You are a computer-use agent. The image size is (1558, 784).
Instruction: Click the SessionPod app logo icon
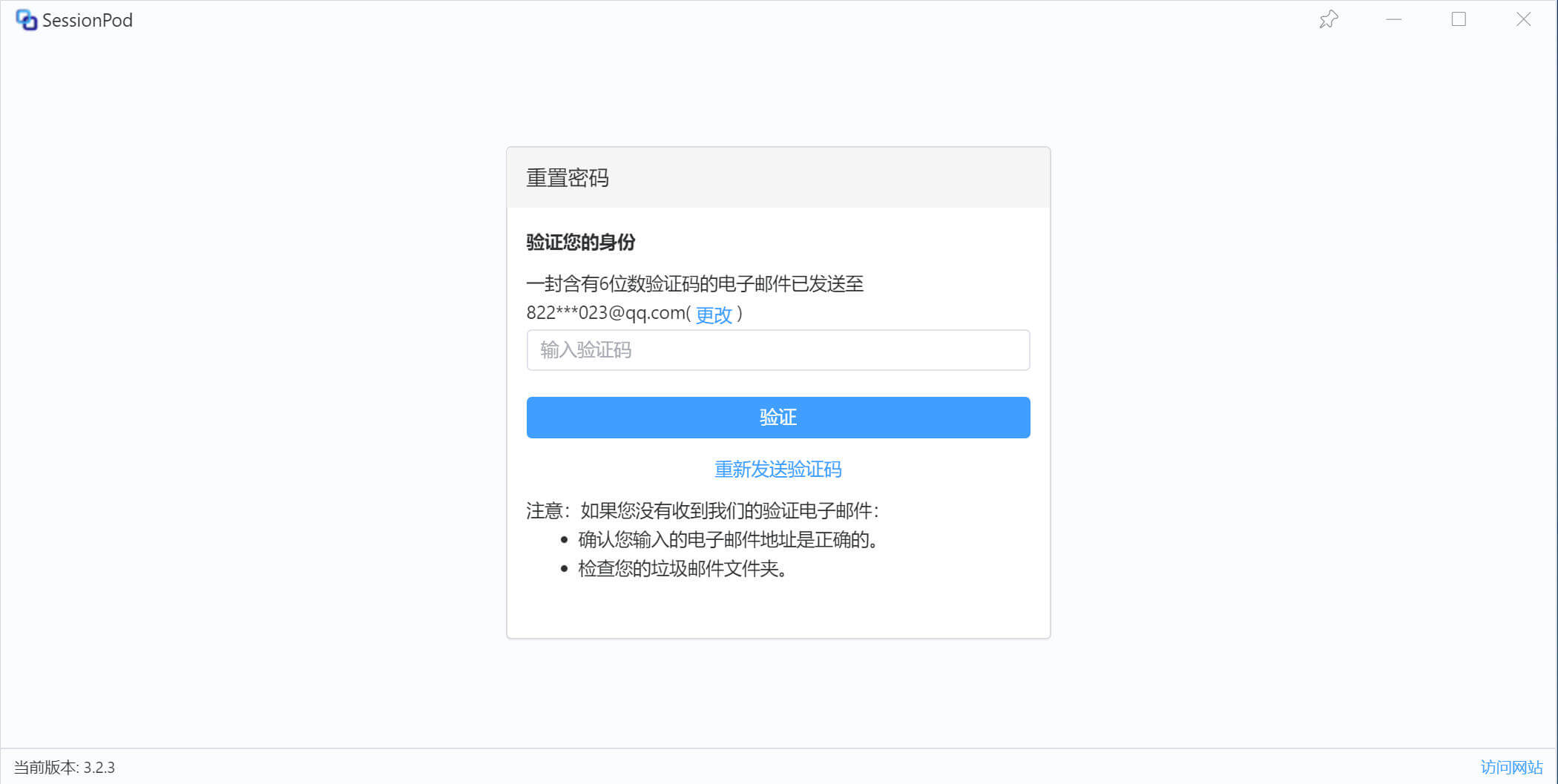click(26, 20)
